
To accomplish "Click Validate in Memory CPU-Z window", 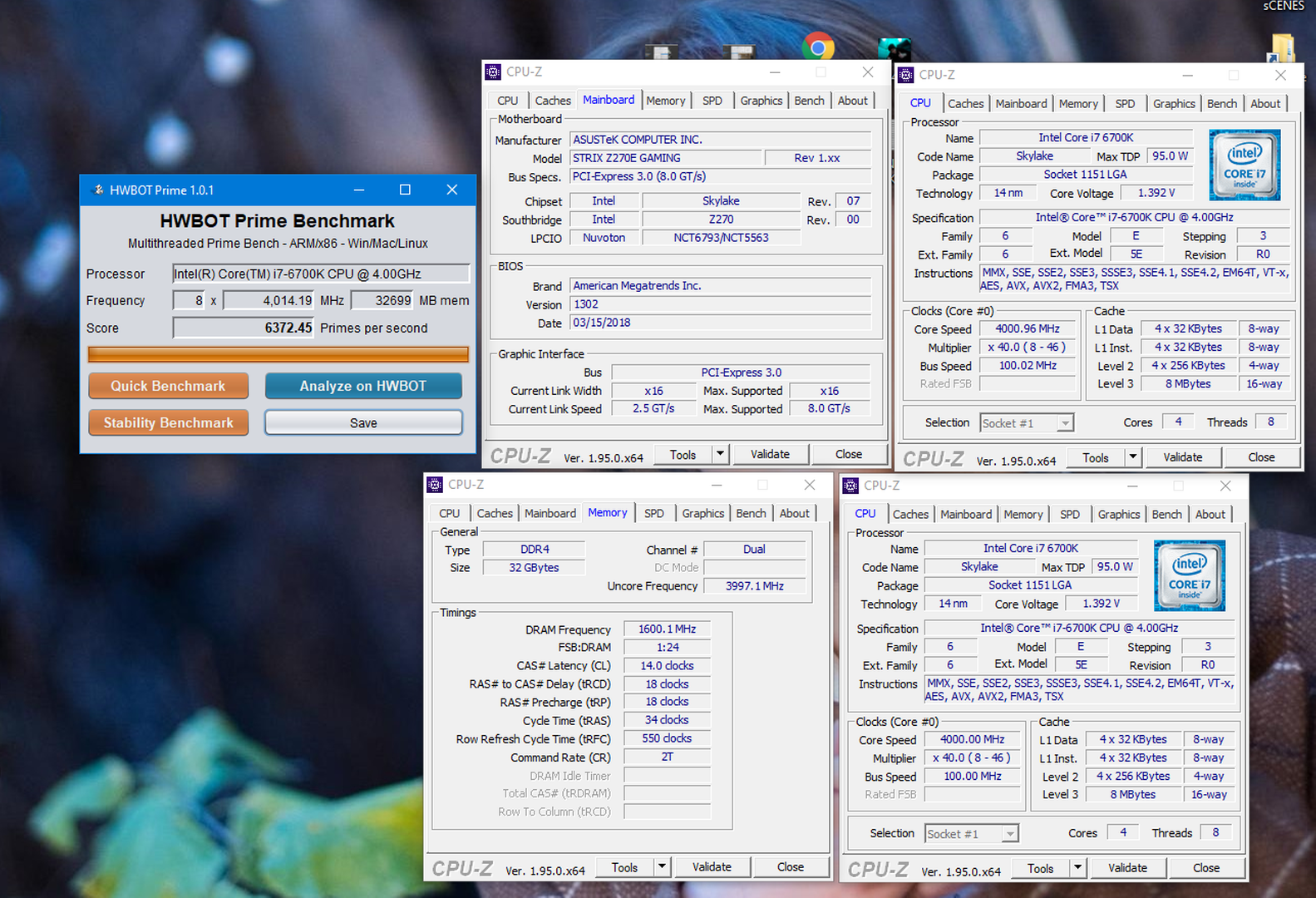I will click(x=712, y=867).
